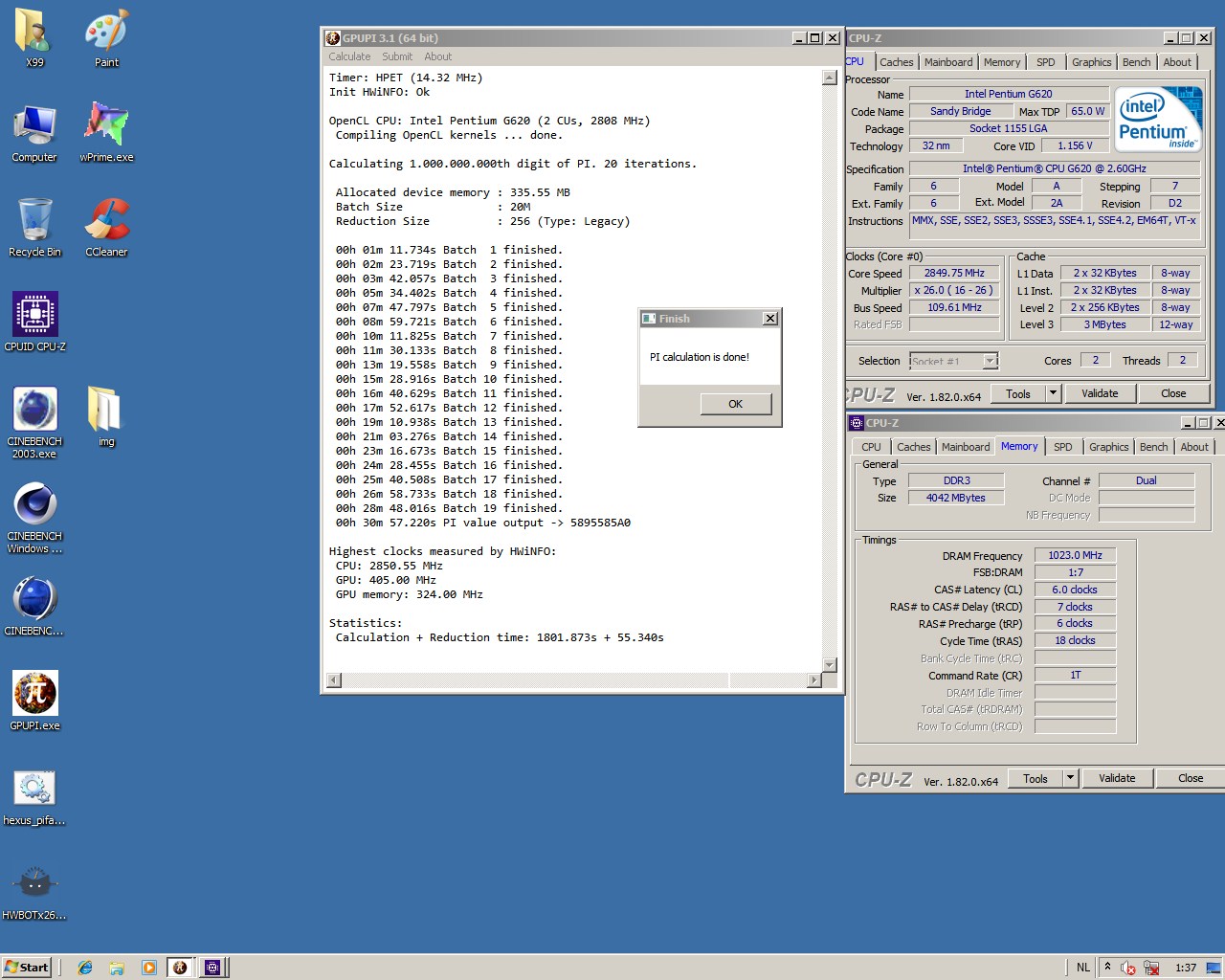Click the GPUPI horizontal scrollbar left arrow
1225x980 pixels.
(334, 680)
